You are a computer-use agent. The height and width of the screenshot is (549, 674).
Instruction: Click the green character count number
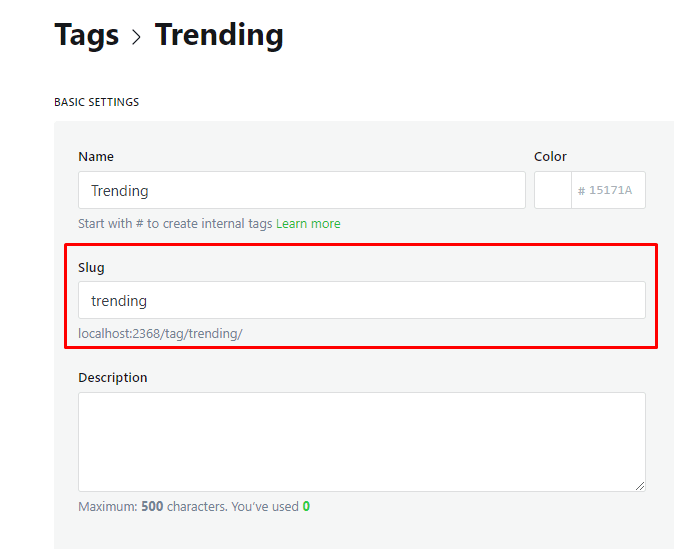pos(306,507)
